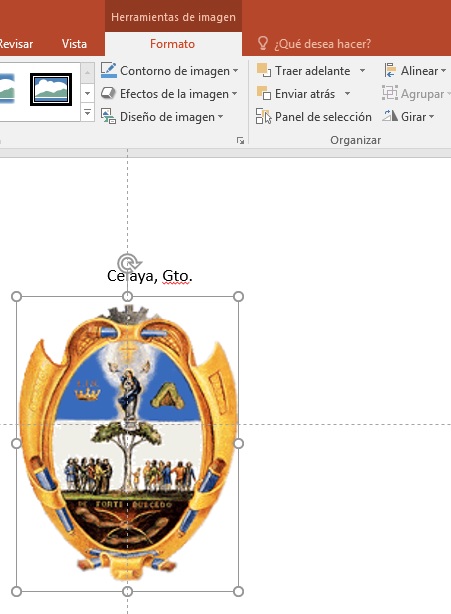Click the Diseño de imagen label
The width and height of the screenshot is (451, 614).
167,117
